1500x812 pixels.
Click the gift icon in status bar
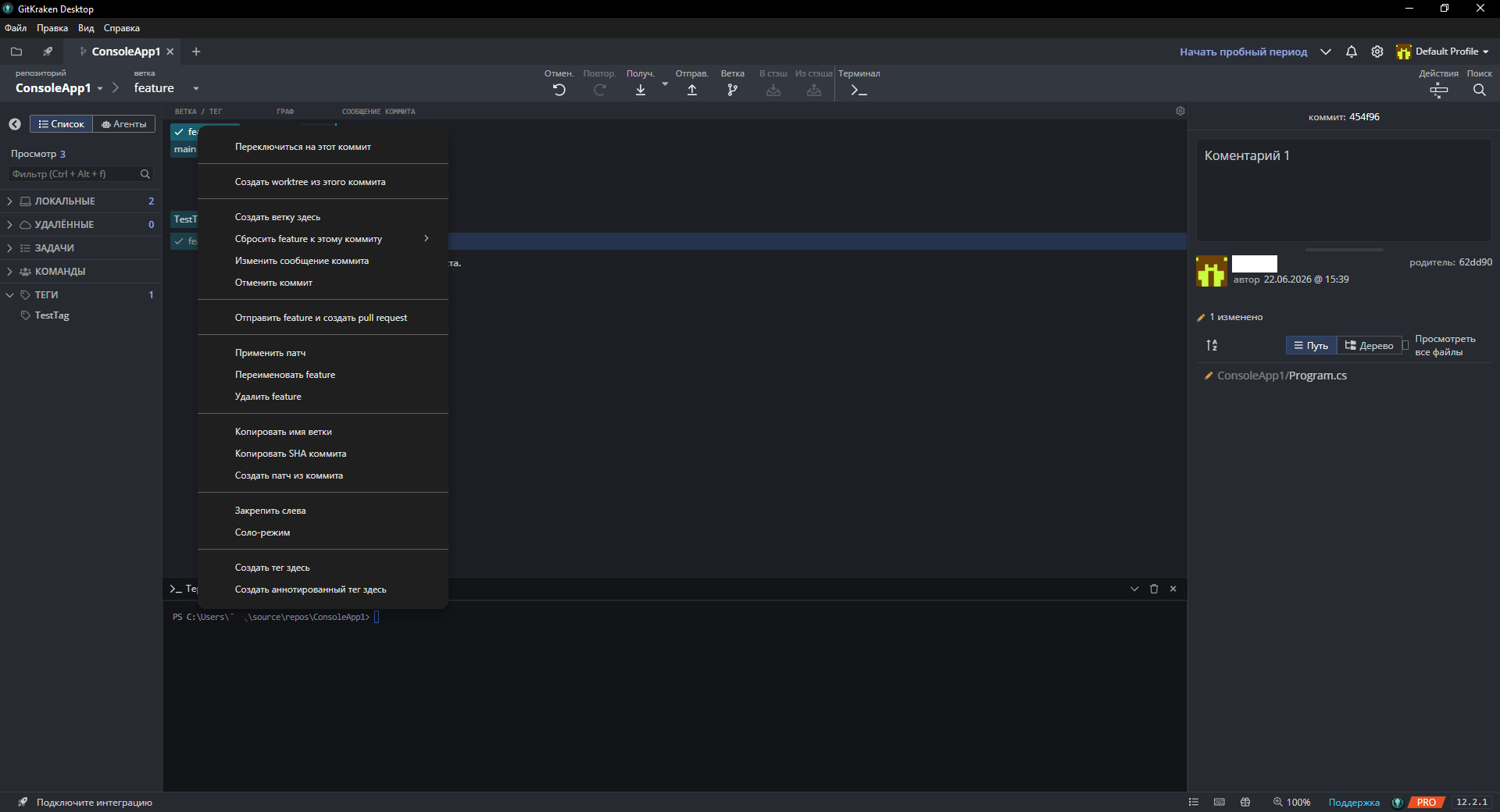click(x=1245, y=802)
